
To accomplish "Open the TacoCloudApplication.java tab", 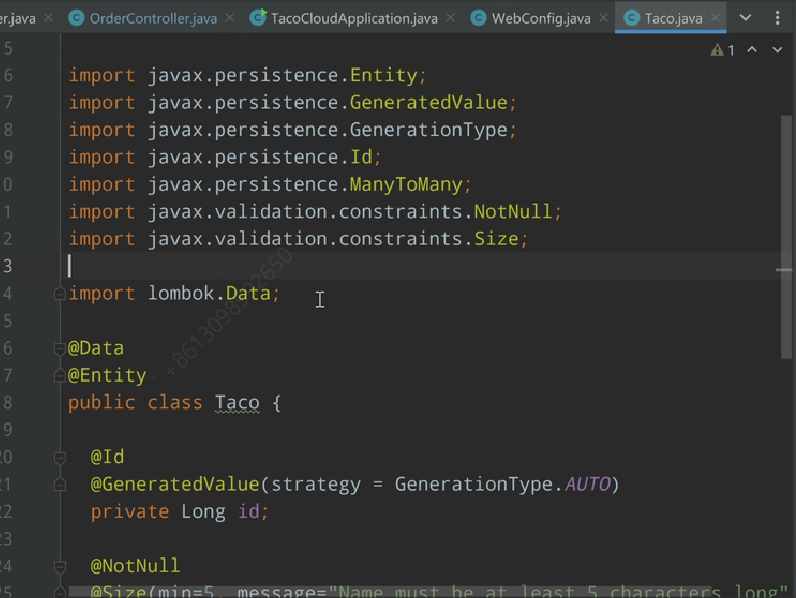I will tap(354, 19).
